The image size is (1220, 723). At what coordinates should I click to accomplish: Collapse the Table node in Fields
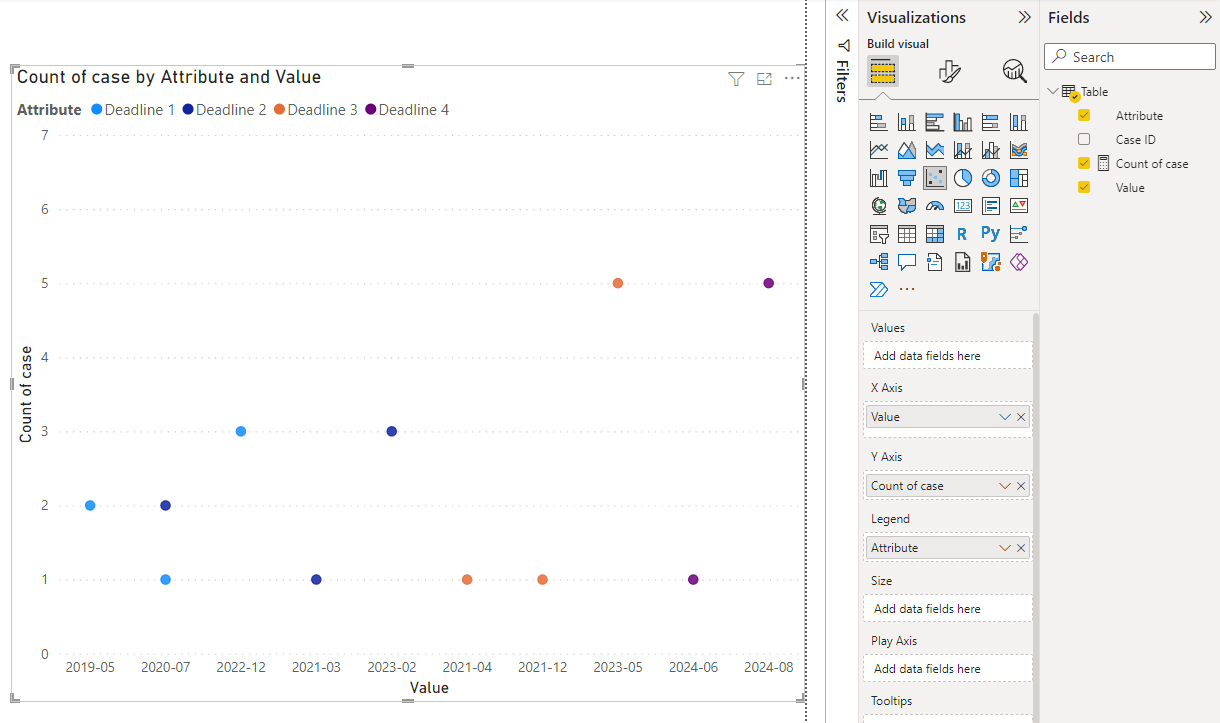[1053, 91]
